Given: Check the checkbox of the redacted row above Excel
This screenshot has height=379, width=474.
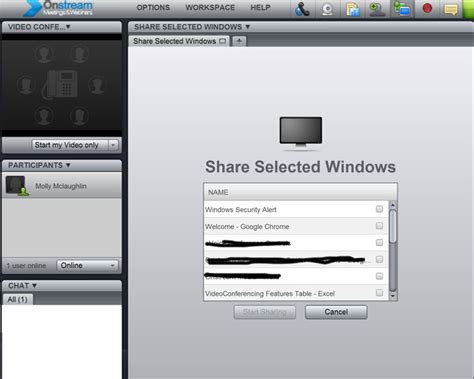Looking at the screenshot, I should coord(379,276).
